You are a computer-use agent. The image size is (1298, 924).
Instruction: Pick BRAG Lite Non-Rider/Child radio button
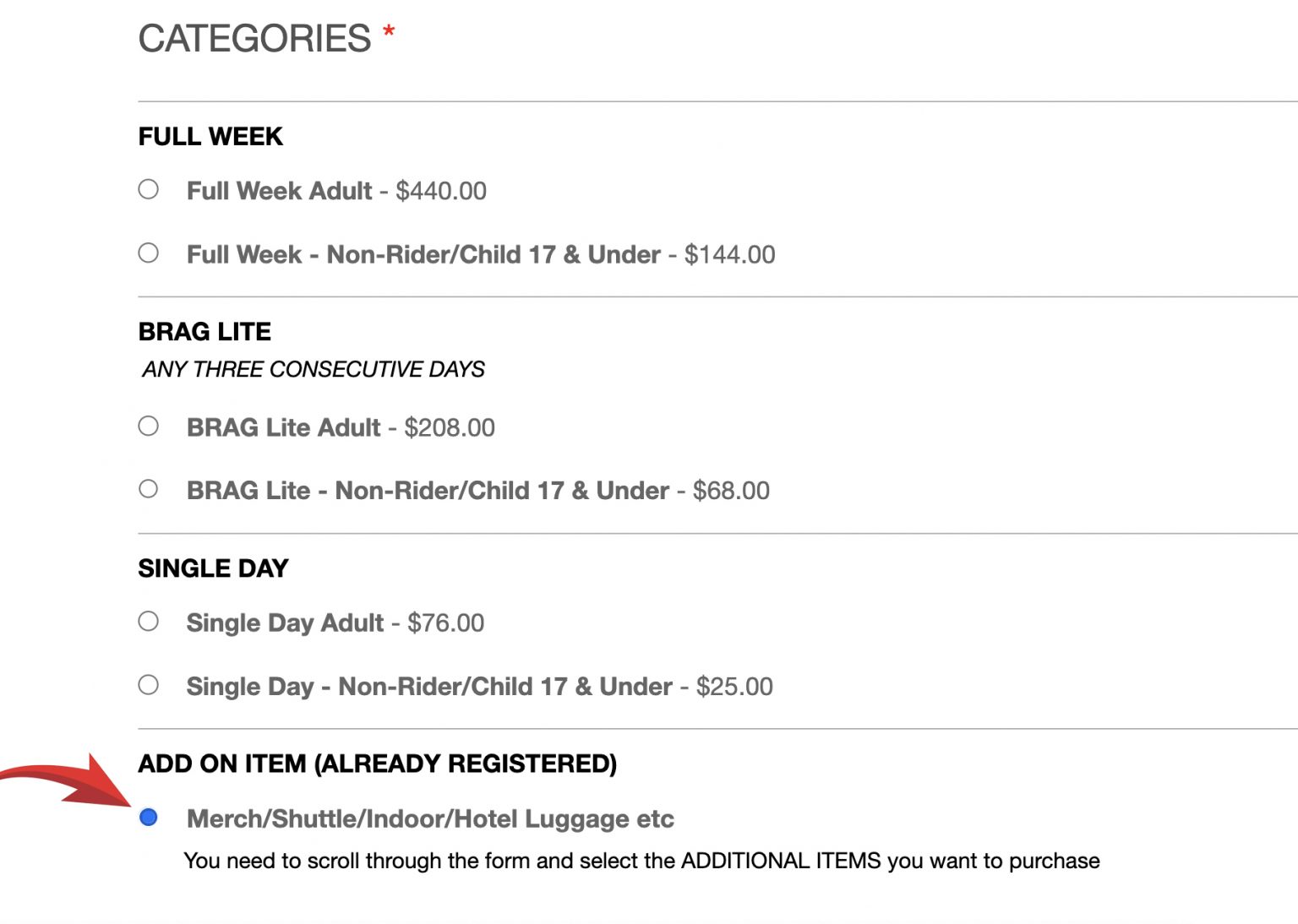click(x=149, y=489)
